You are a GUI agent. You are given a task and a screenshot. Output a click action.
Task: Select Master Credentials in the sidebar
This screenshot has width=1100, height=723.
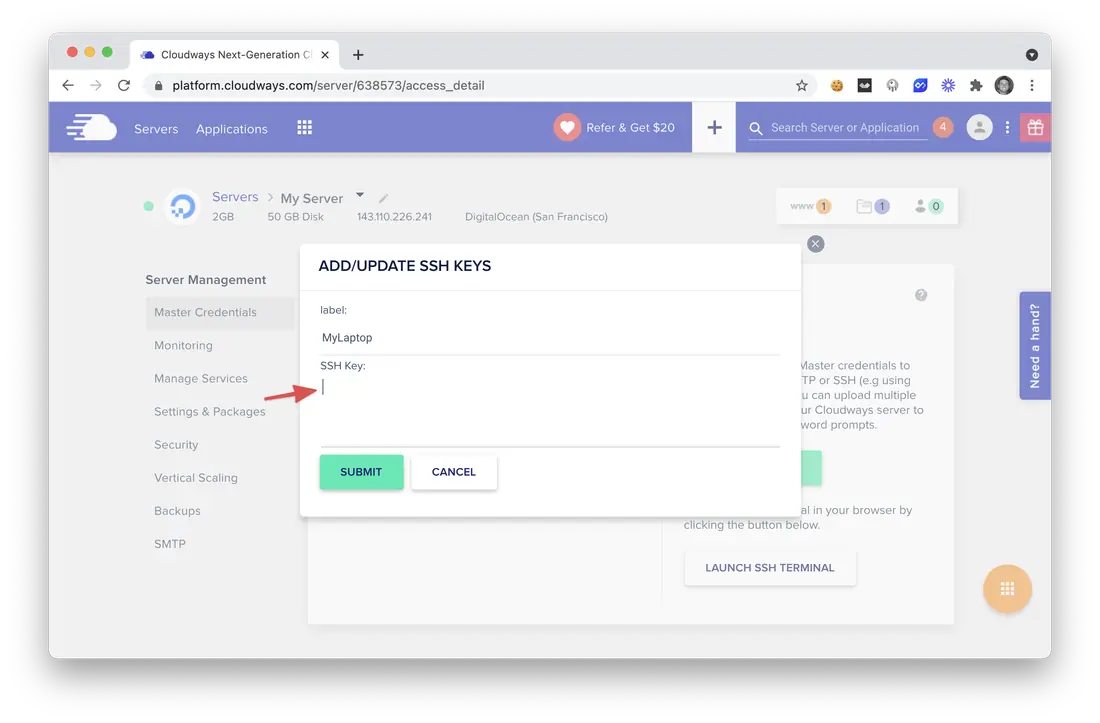[x=220, y=313]
